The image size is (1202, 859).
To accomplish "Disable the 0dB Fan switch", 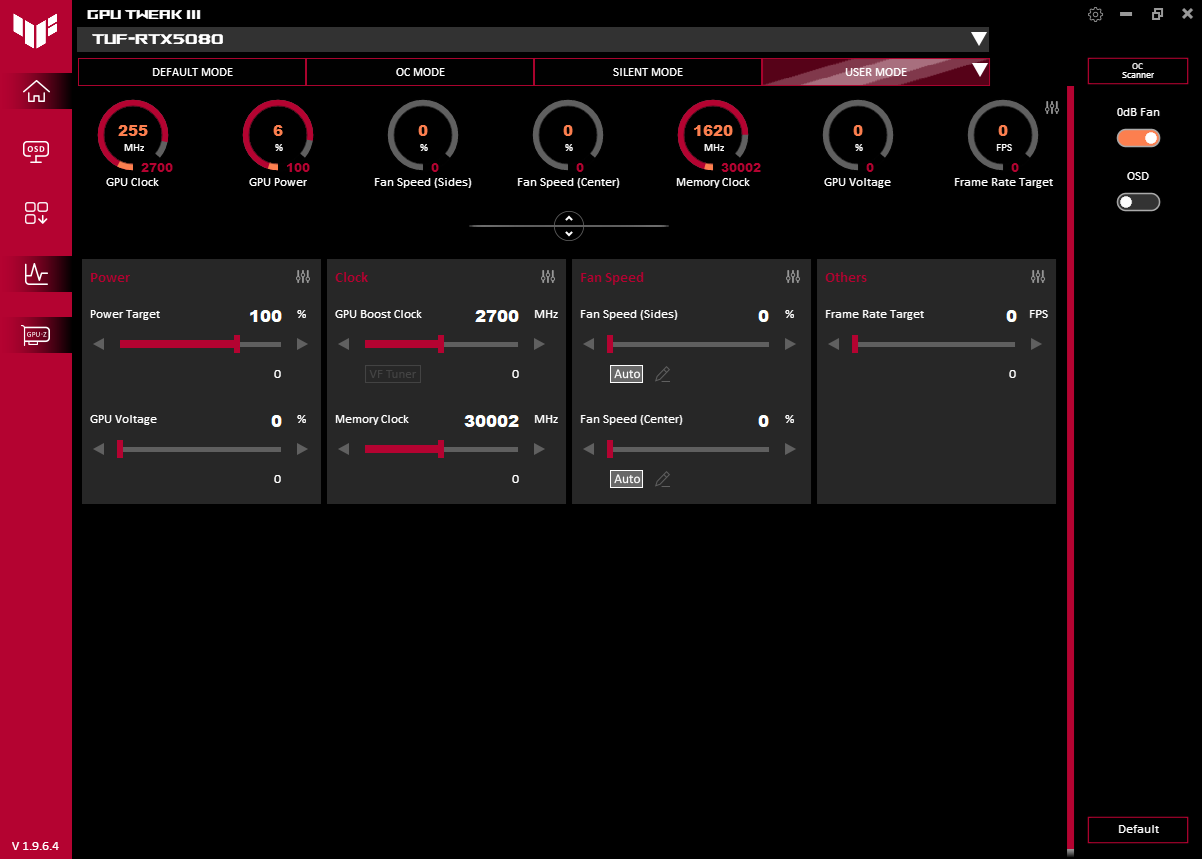I will click(x=1138, y=138).
